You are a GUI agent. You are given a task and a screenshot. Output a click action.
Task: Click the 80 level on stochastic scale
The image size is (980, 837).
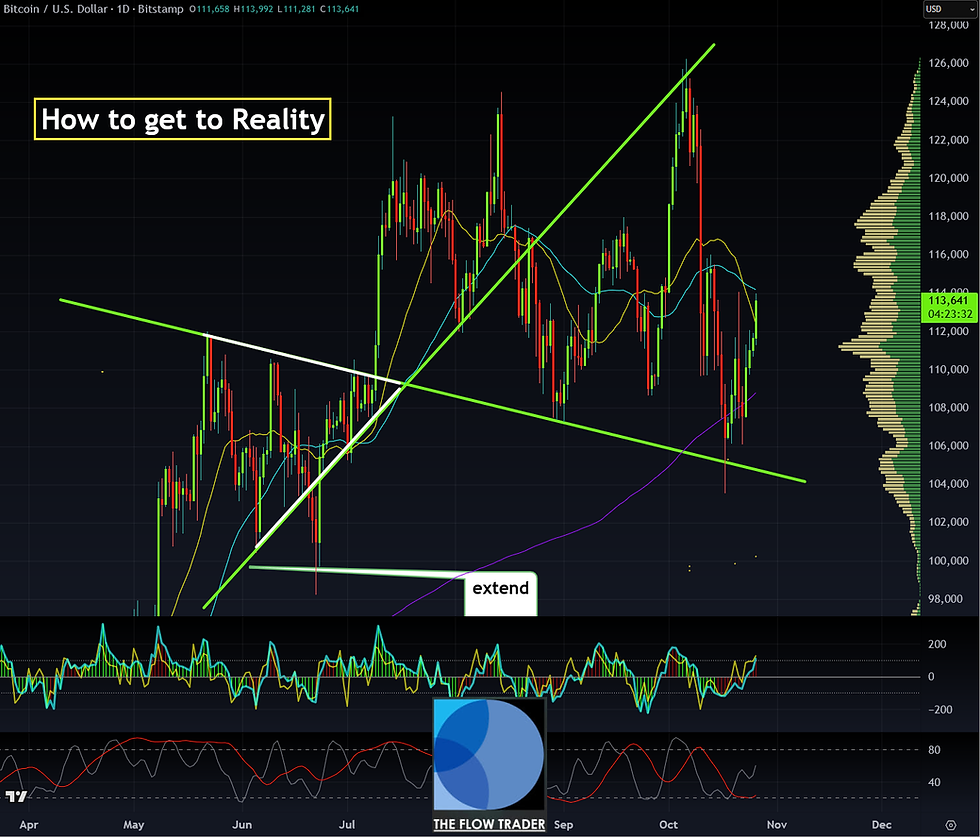tap(934, 750)
